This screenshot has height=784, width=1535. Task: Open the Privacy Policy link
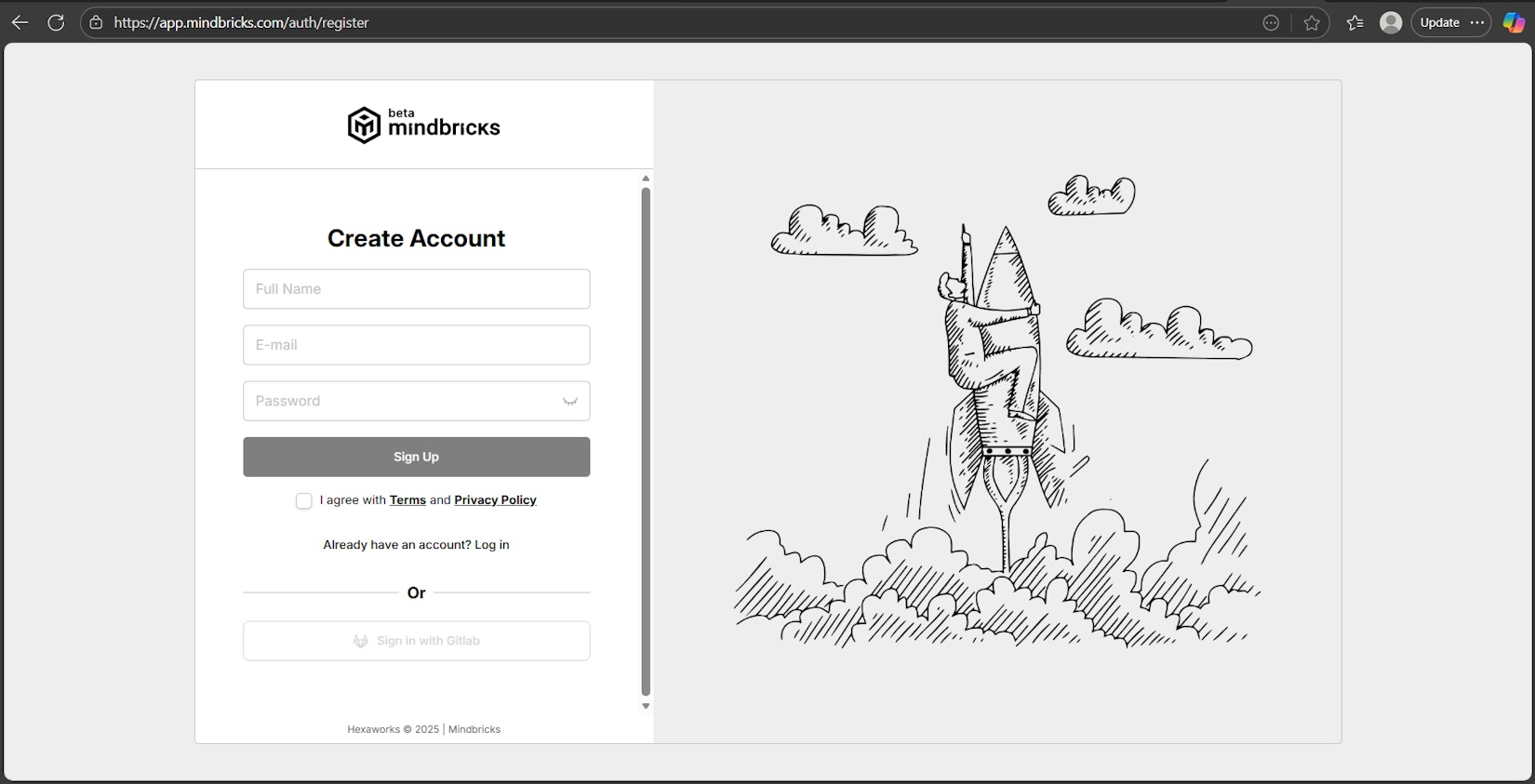click(495, 500)
